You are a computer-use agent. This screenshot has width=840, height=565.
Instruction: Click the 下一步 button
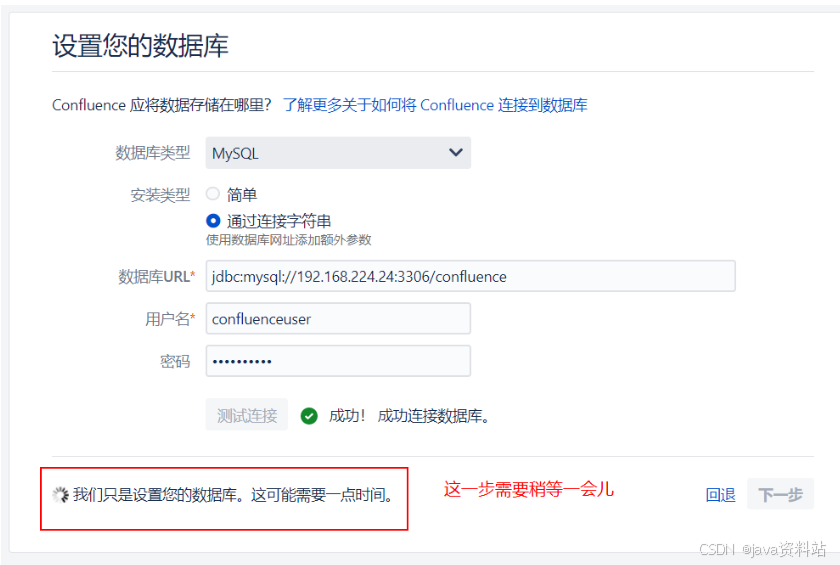click(781, 494)
